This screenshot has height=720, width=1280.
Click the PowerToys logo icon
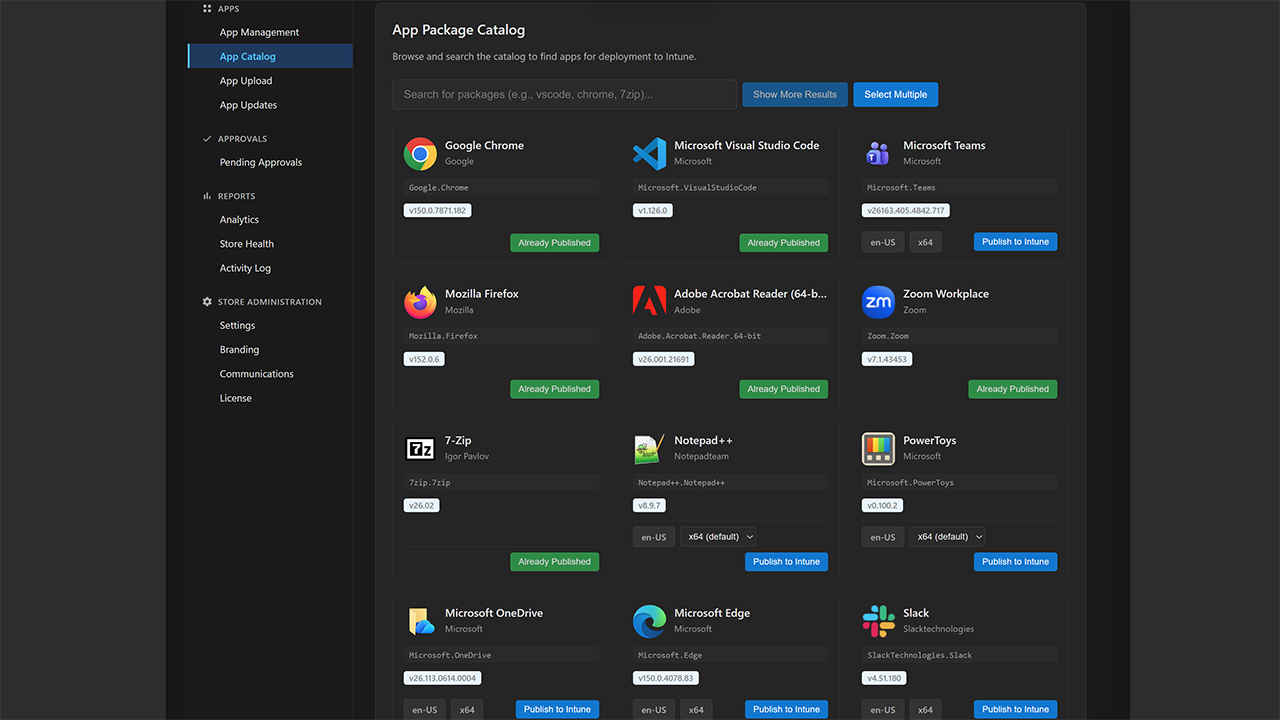(878, 448)
